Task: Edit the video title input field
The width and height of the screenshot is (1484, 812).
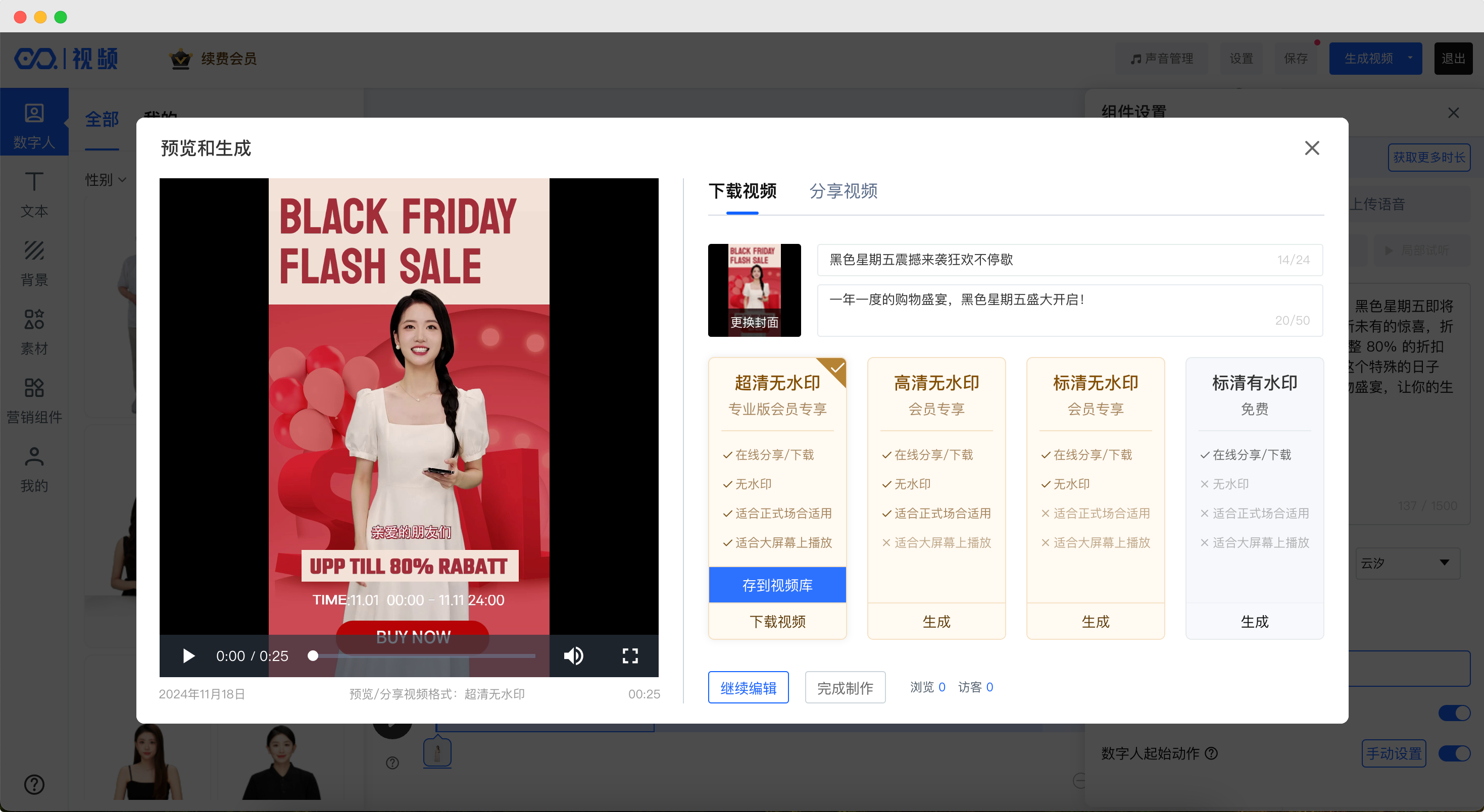Action: 1070,260
